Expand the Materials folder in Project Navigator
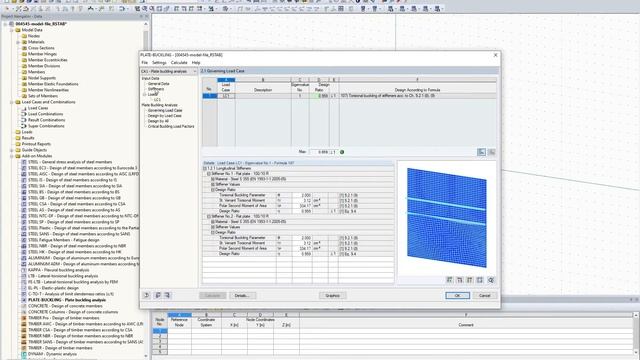 click(18, 42)
